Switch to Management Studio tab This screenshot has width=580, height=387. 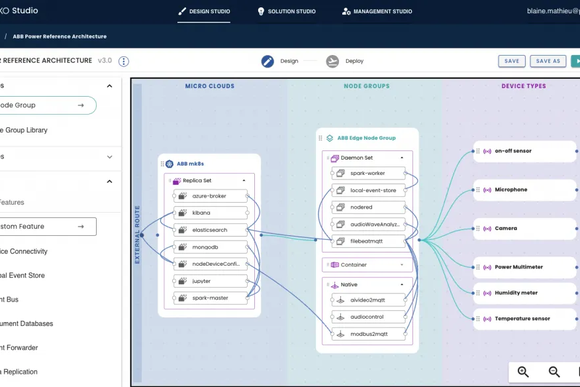click(x=377, y=11)
